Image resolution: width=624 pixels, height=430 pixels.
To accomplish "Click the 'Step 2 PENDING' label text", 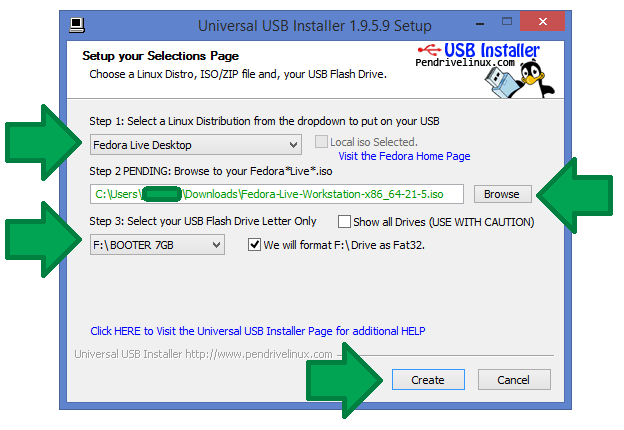I will 211,171.
